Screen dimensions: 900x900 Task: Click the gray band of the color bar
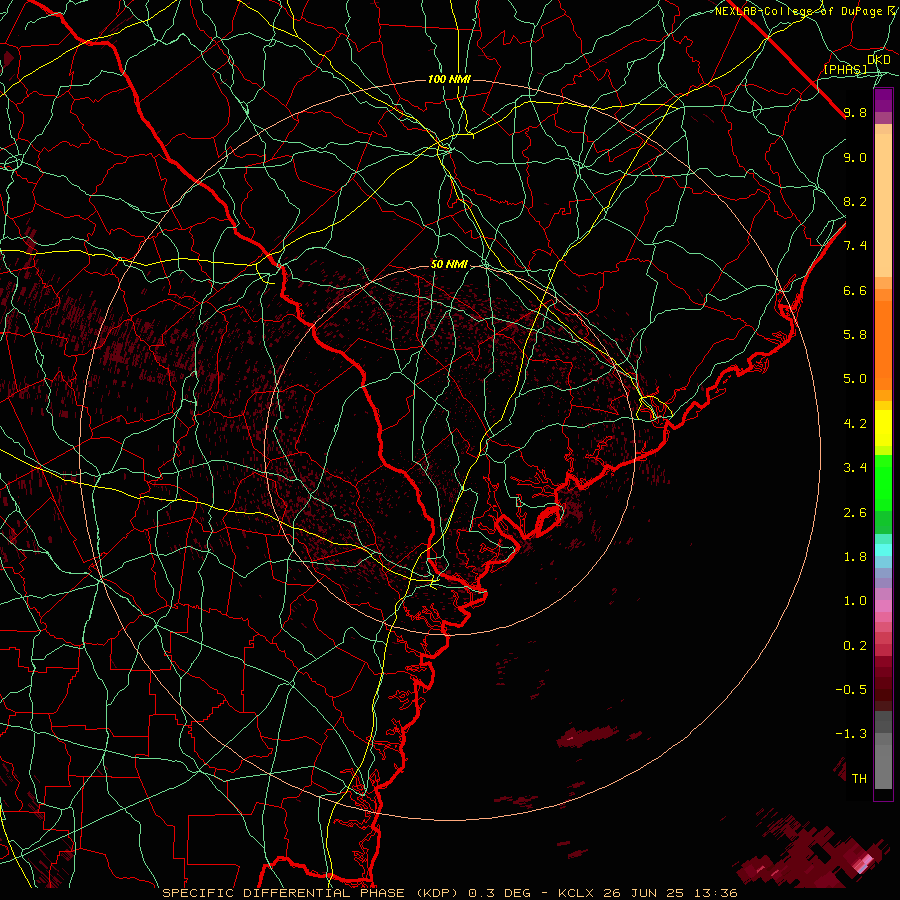[x=883, y=750]
